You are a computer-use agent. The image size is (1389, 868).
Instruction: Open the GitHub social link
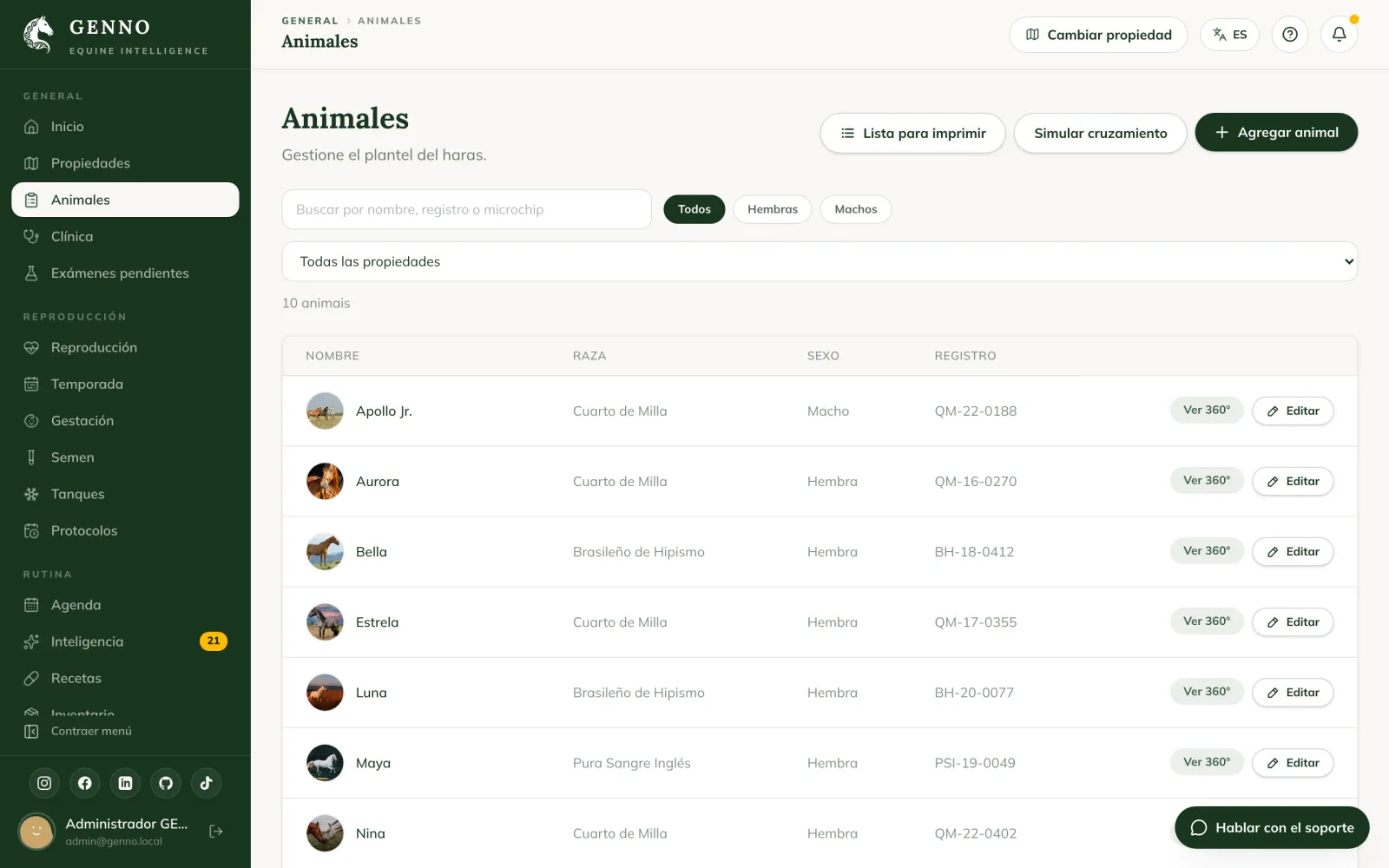[166, 783]
